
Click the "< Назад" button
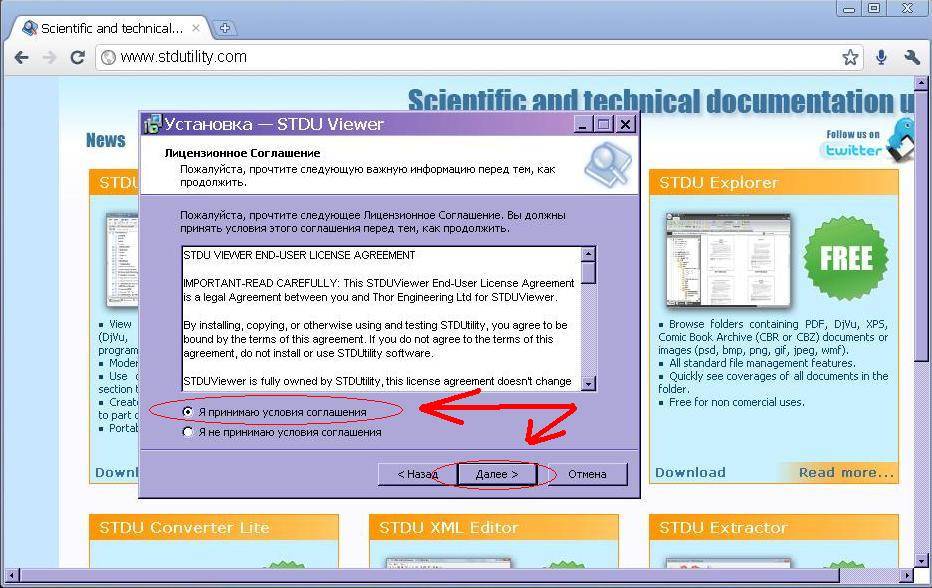pyautogui.click(x=418, y=474)
